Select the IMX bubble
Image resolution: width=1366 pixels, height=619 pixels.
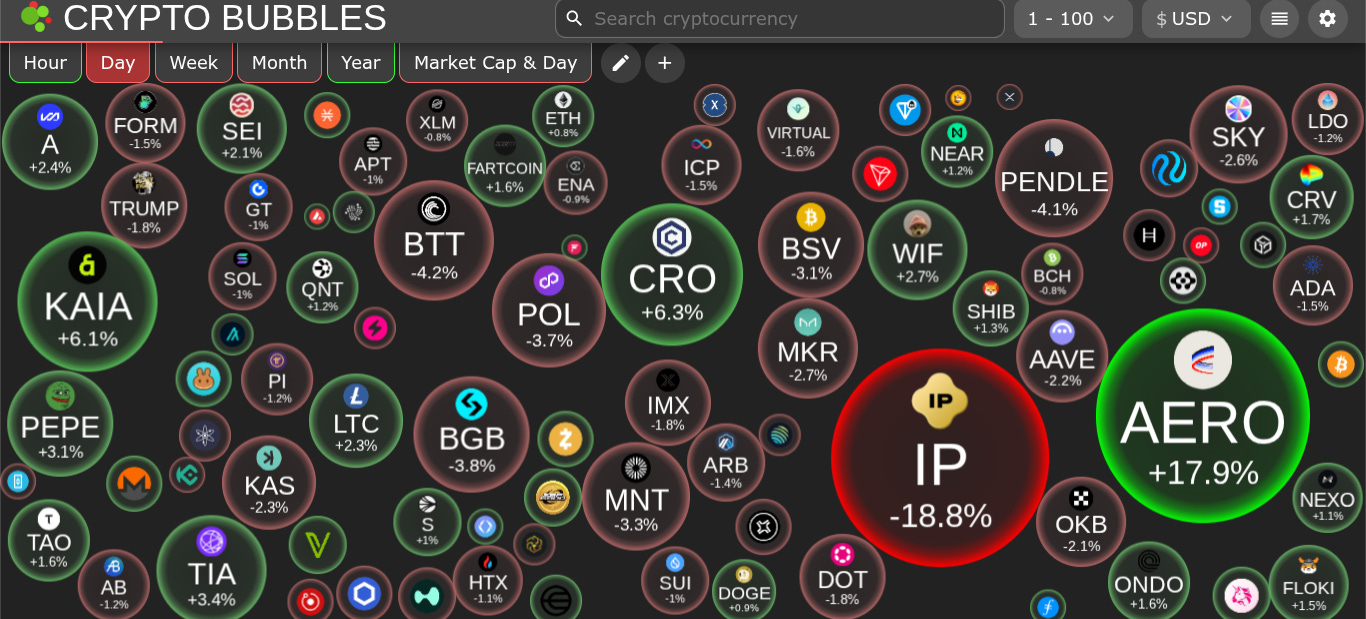tap(668, 403)
